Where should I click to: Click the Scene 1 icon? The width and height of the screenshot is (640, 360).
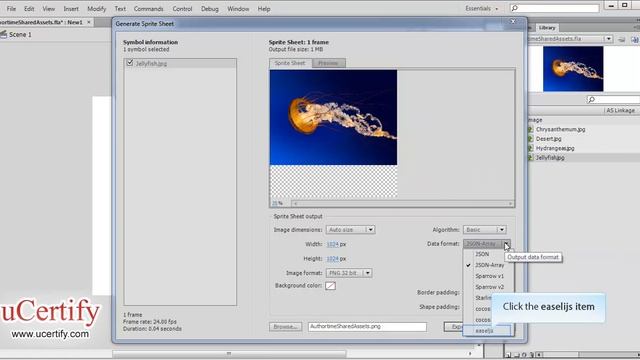pos(4,35)
